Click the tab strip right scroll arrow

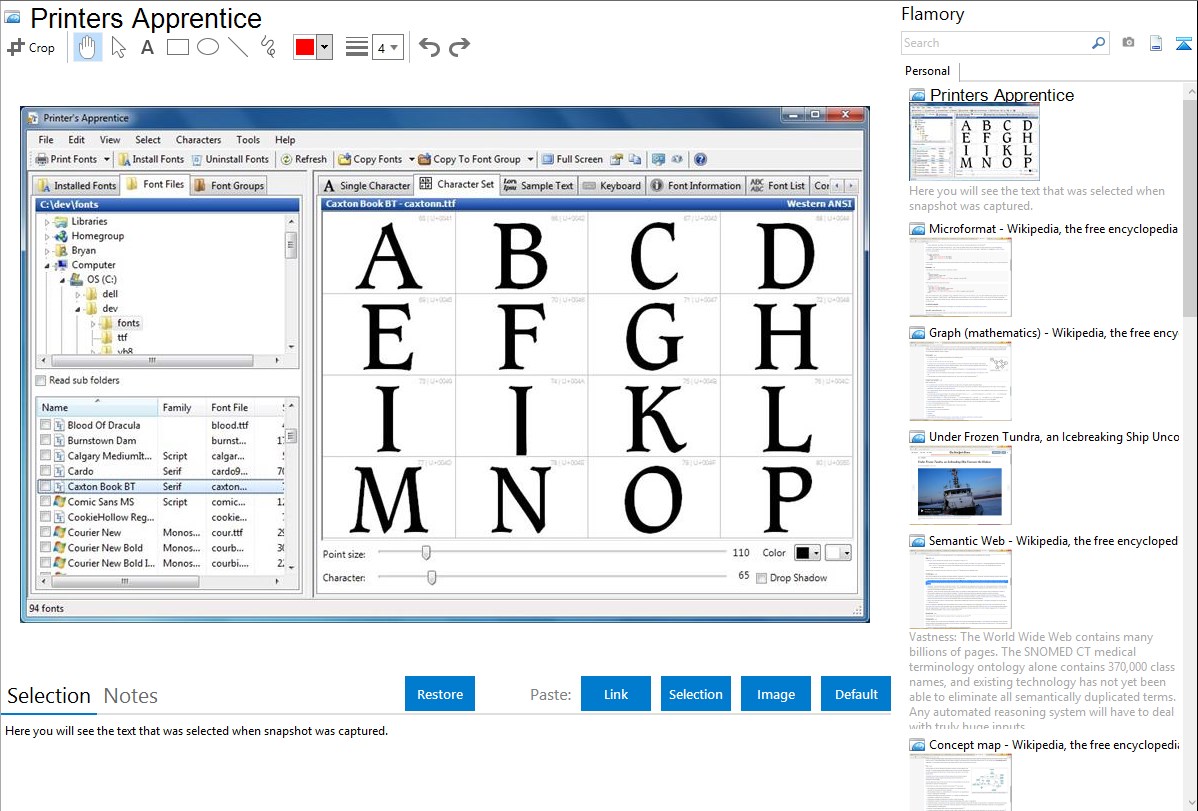tap(850, 185)
